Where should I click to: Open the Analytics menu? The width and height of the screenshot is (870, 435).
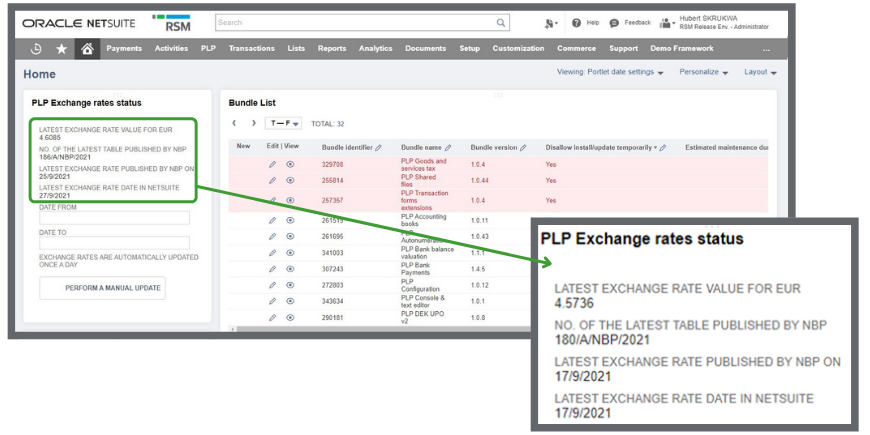tap(376, 49)
